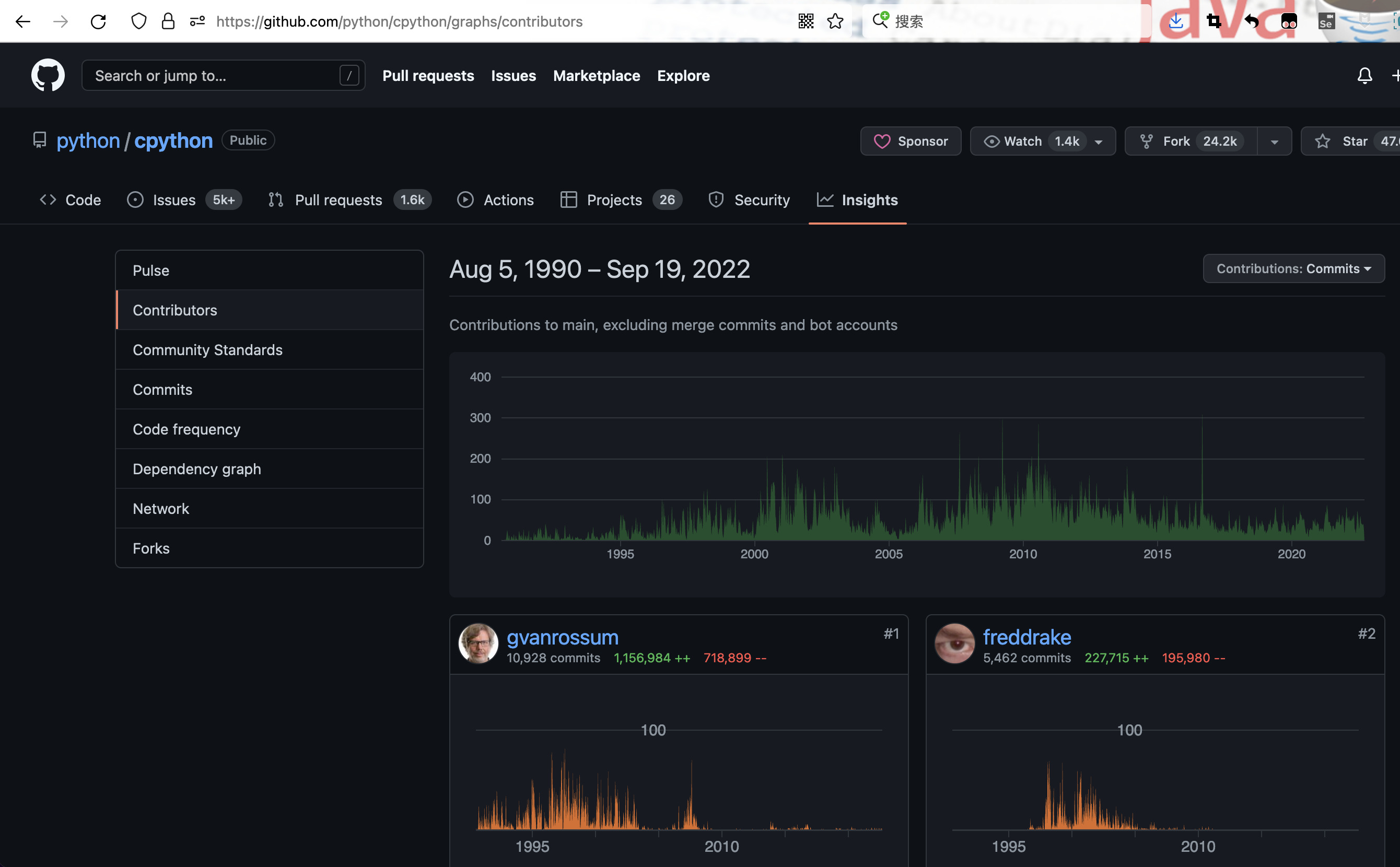Open the Projects tab
The image size is (1400, 867).
[621, 200]
